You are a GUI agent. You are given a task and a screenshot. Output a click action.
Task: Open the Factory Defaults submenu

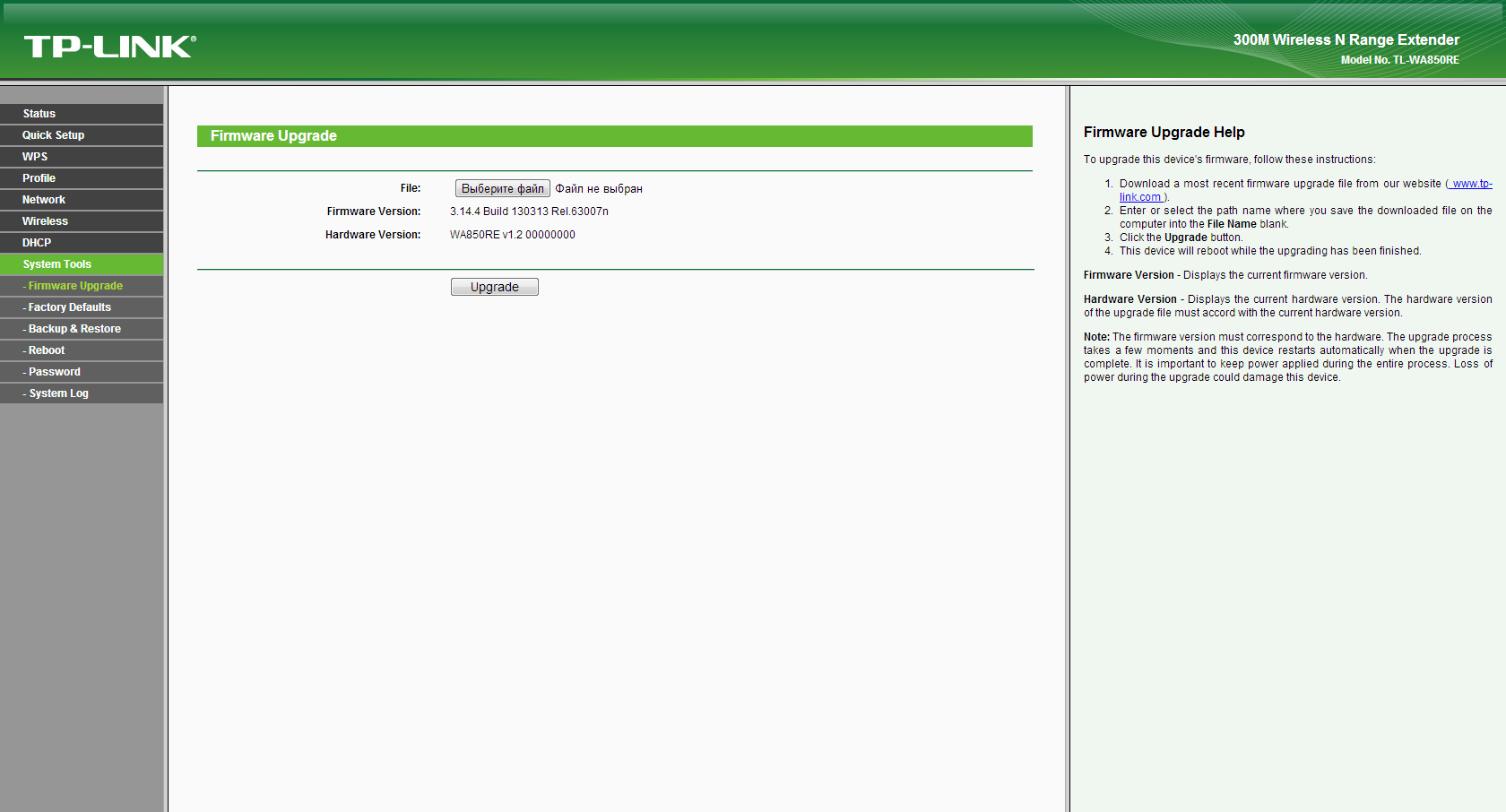(x=82, y=307)
